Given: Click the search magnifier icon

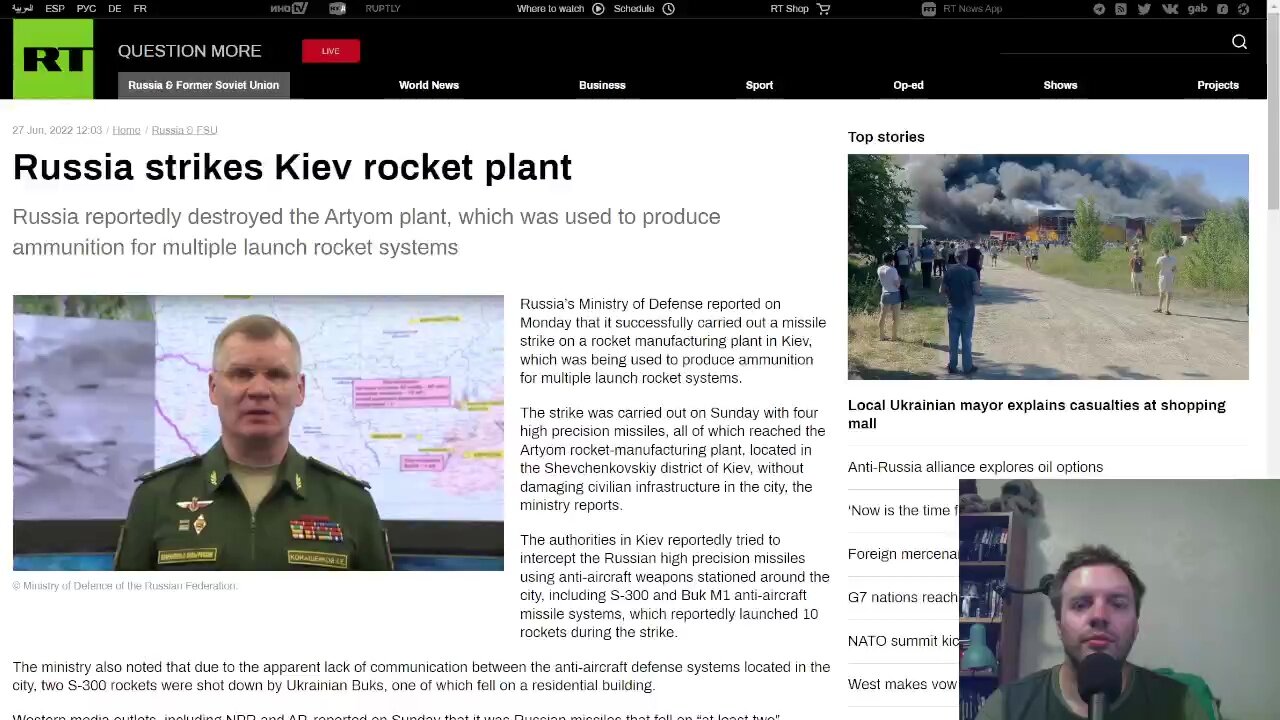Looking at the screenshot, I should tap(1239, 42).
